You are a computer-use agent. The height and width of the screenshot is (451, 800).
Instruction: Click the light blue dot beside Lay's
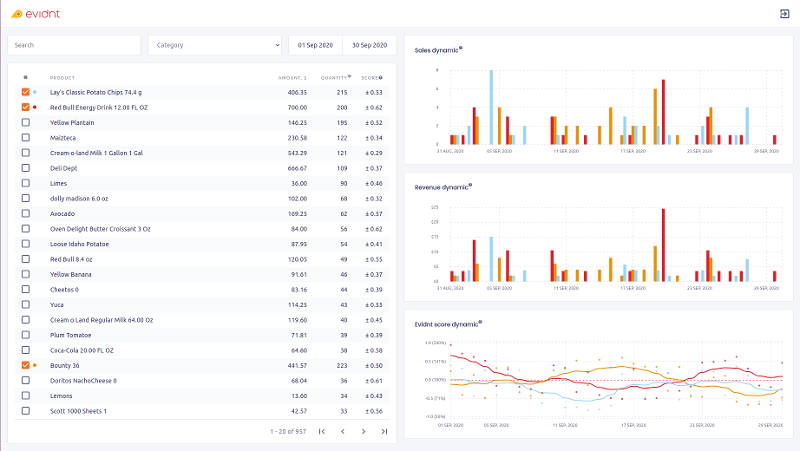point(35,92)
